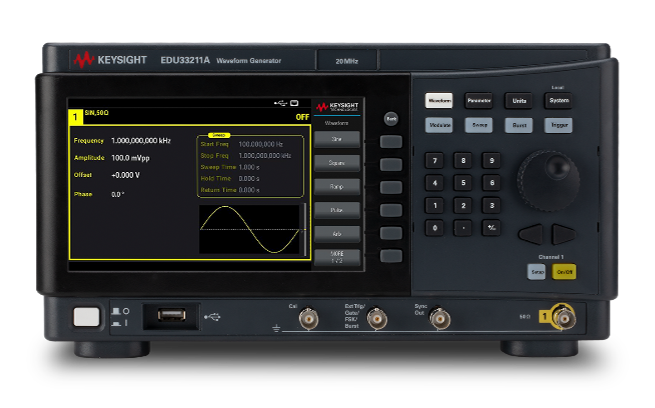Click the physical softkey beside MORE 1/2
The width and height of the screenshot is (655, 408).
[391, 256]
